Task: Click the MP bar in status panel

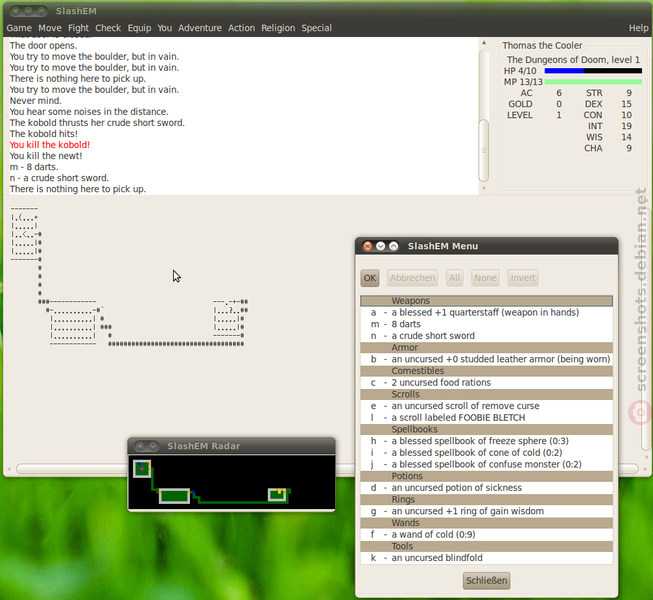Action: point(593,82)
